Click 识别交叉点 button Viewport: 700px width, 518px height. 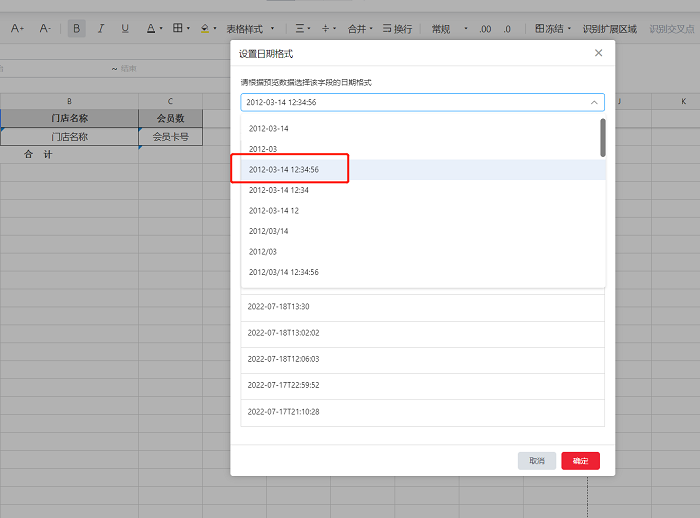click(672, 29)
